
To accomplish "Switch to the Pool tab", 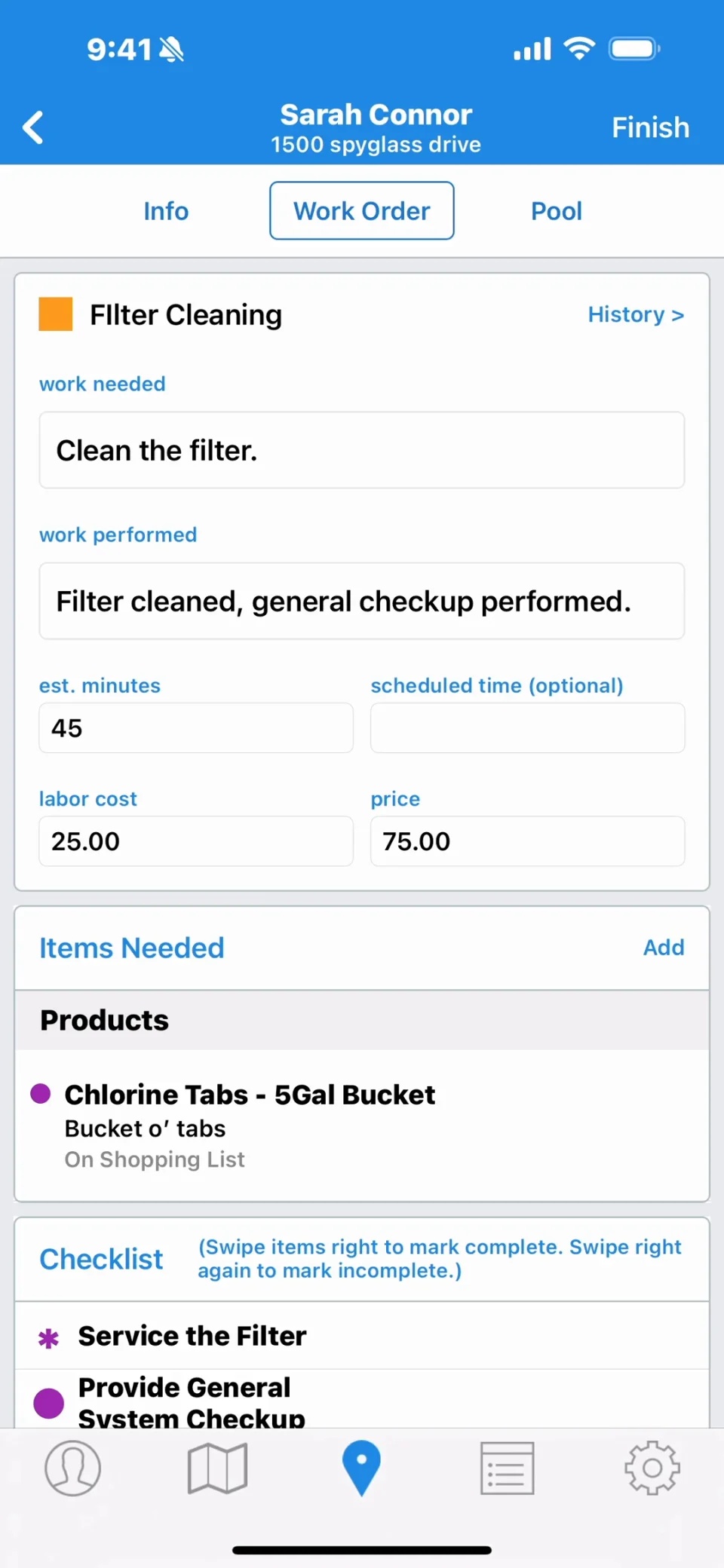I will click(557, 211).
